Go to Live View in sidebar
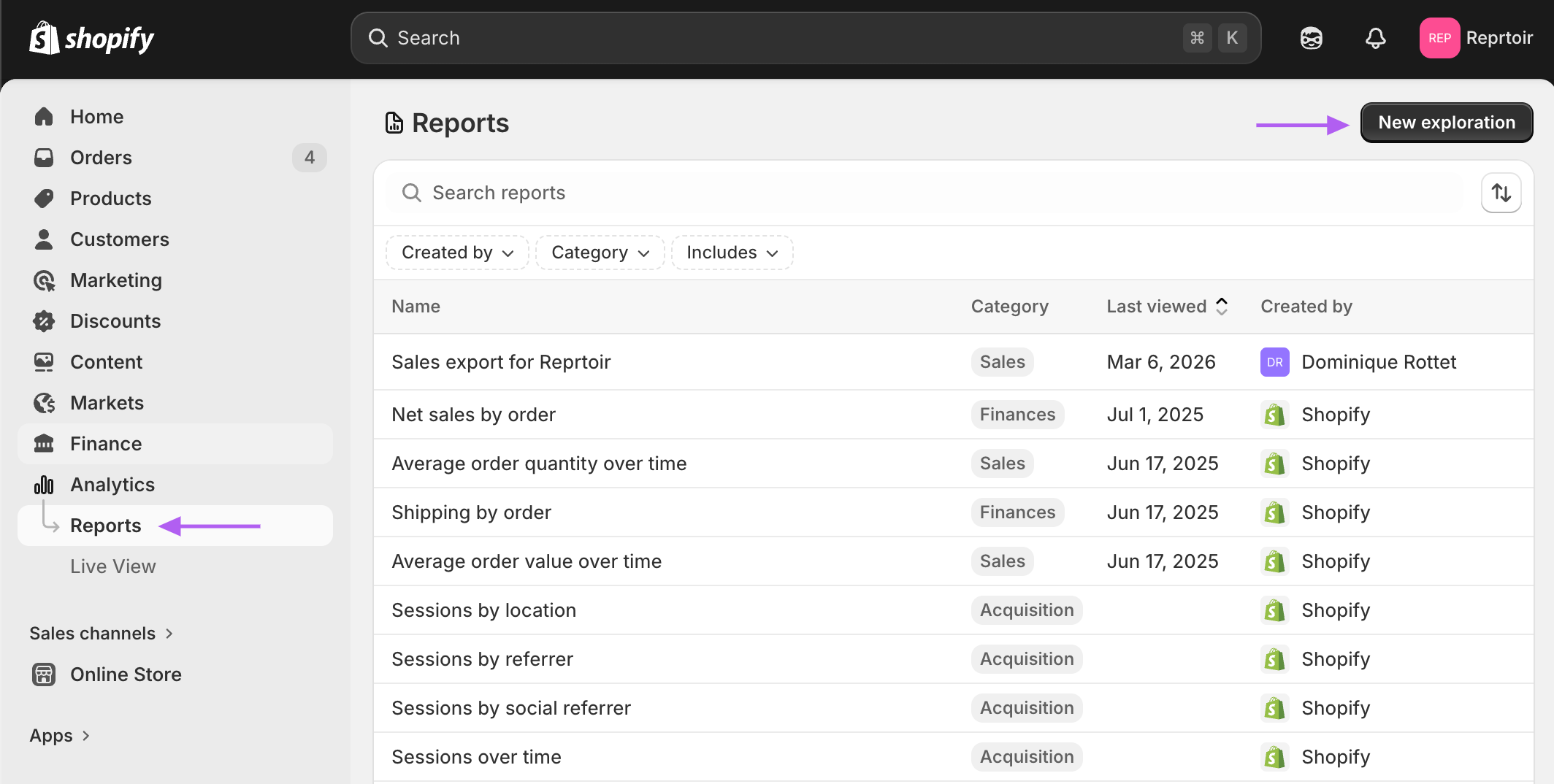The height and width of the screenshot is (784, 1554). coord(113,566)
